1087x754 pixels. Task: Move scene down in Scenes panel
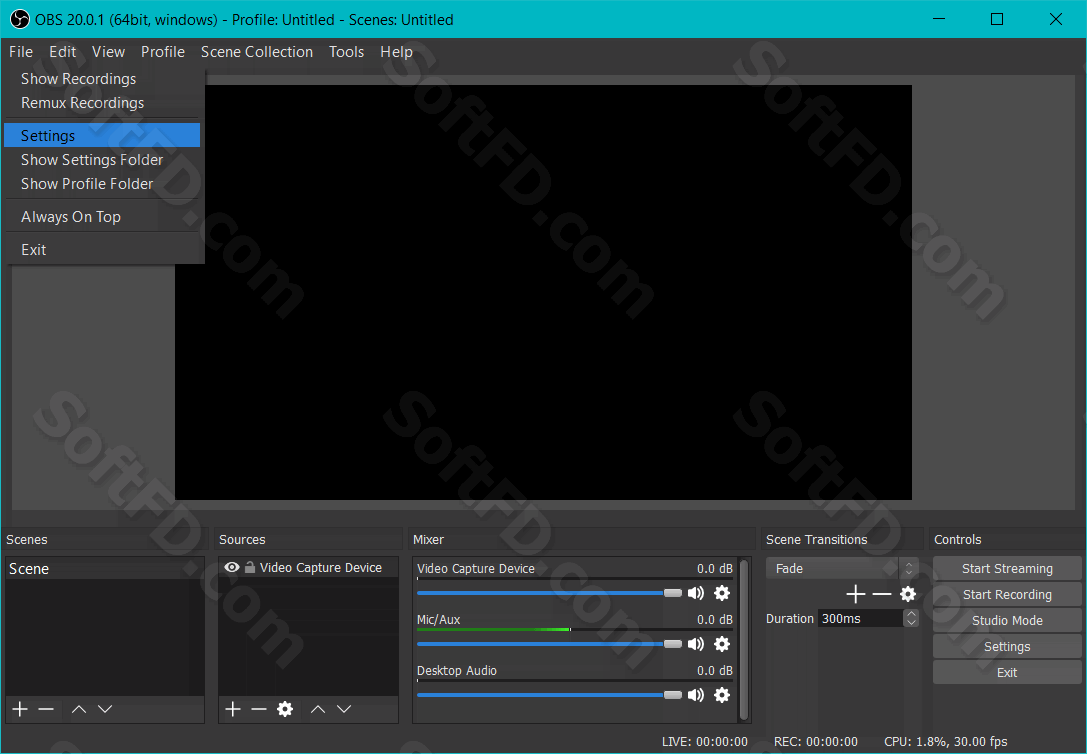(x=105, y=709)
